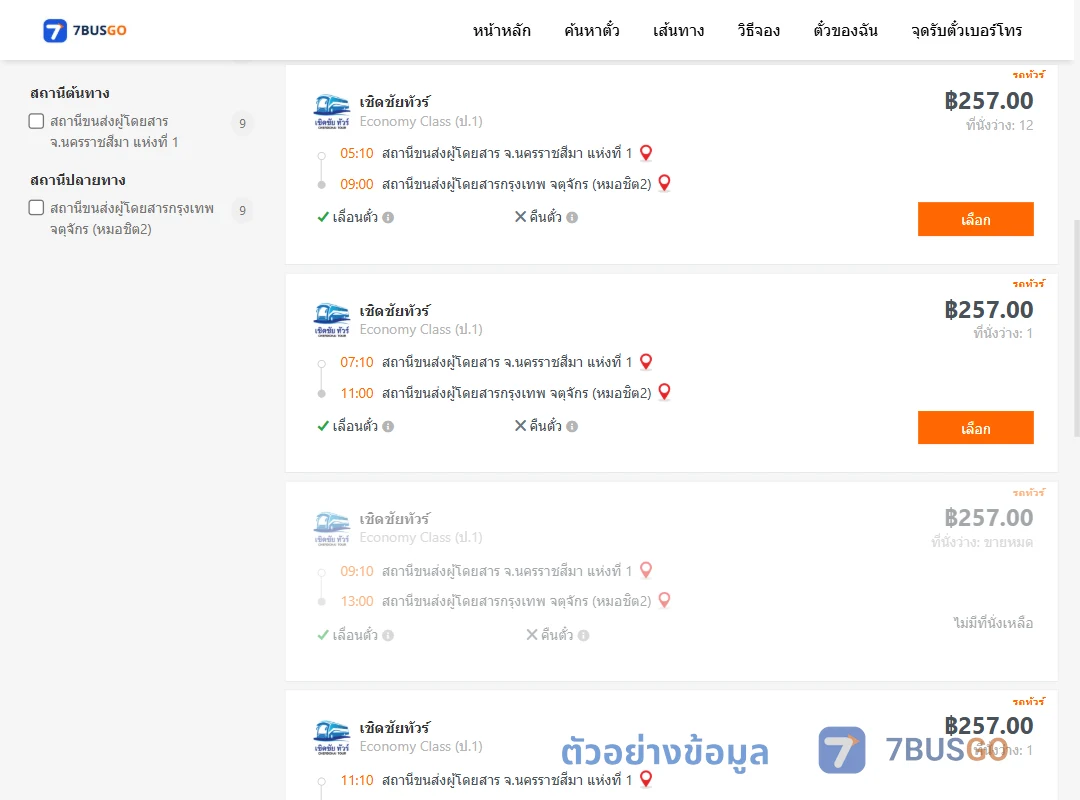Viewport: 1080px width, 800px height.
Task: Click the page vertical scrollbar
Action: tap(1077, 328)
